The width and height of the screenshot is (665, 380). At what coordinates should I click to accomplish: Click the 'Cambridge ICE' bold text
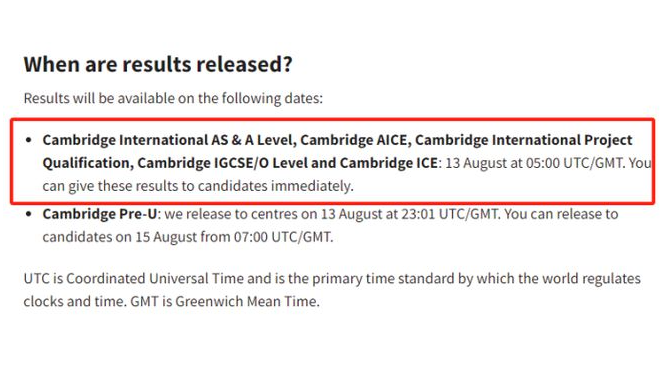click(388, 163)
